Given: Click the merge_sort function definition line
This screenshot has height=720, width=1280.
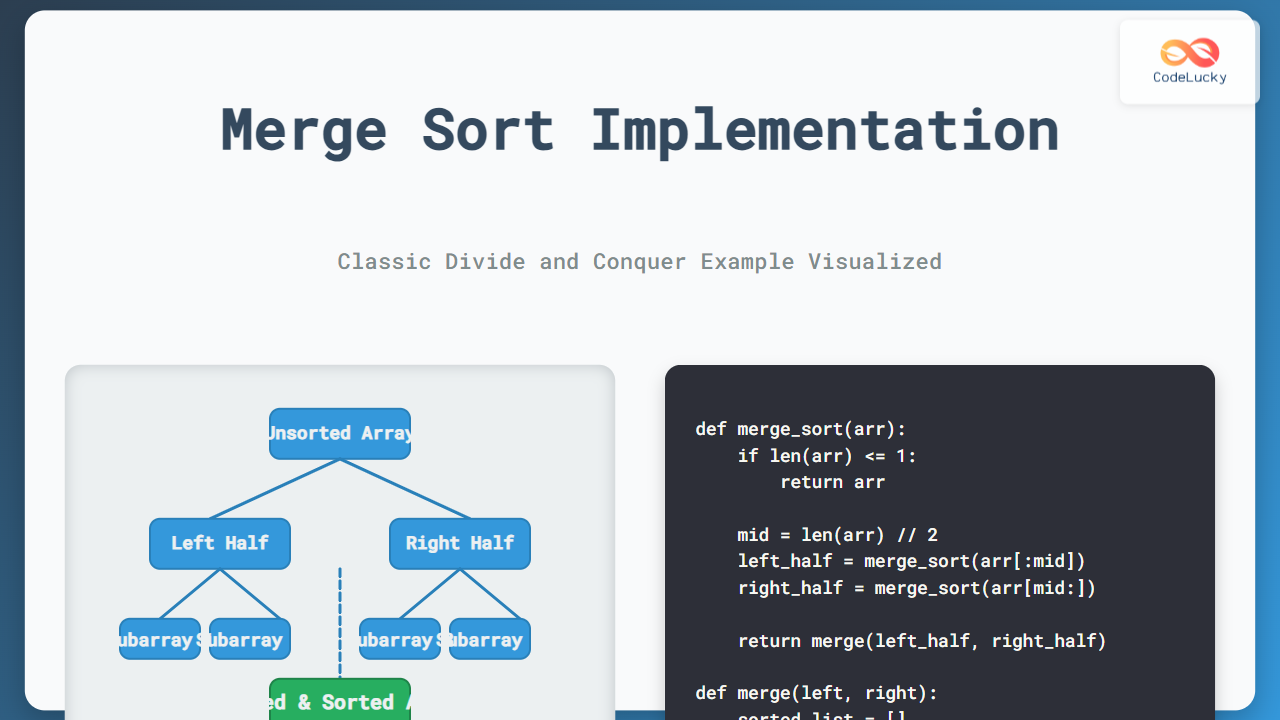Looking at the screenshot, I should click(x=800, y=429).
